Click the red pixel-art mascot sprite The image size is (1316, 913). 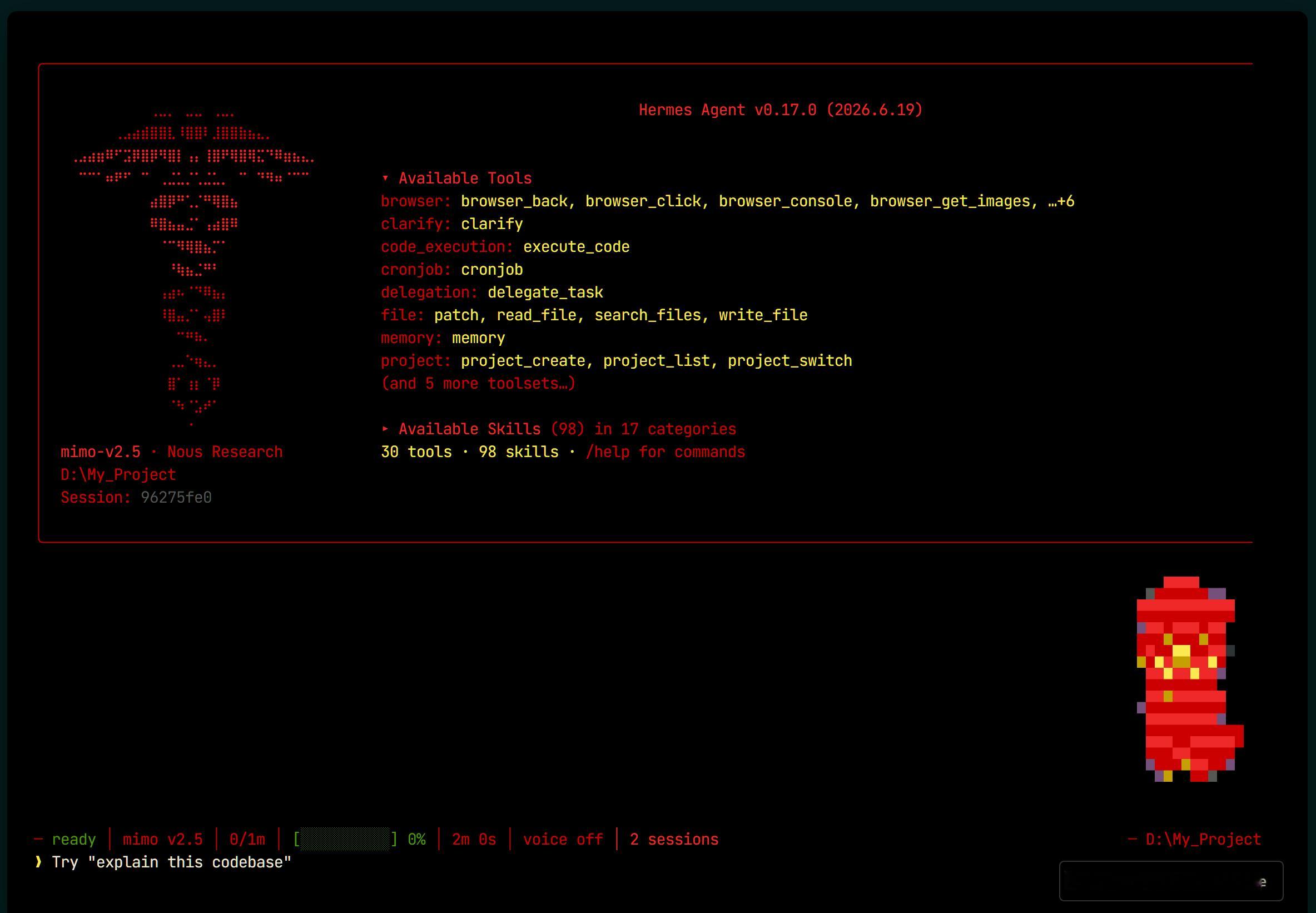pos(1190,679)
